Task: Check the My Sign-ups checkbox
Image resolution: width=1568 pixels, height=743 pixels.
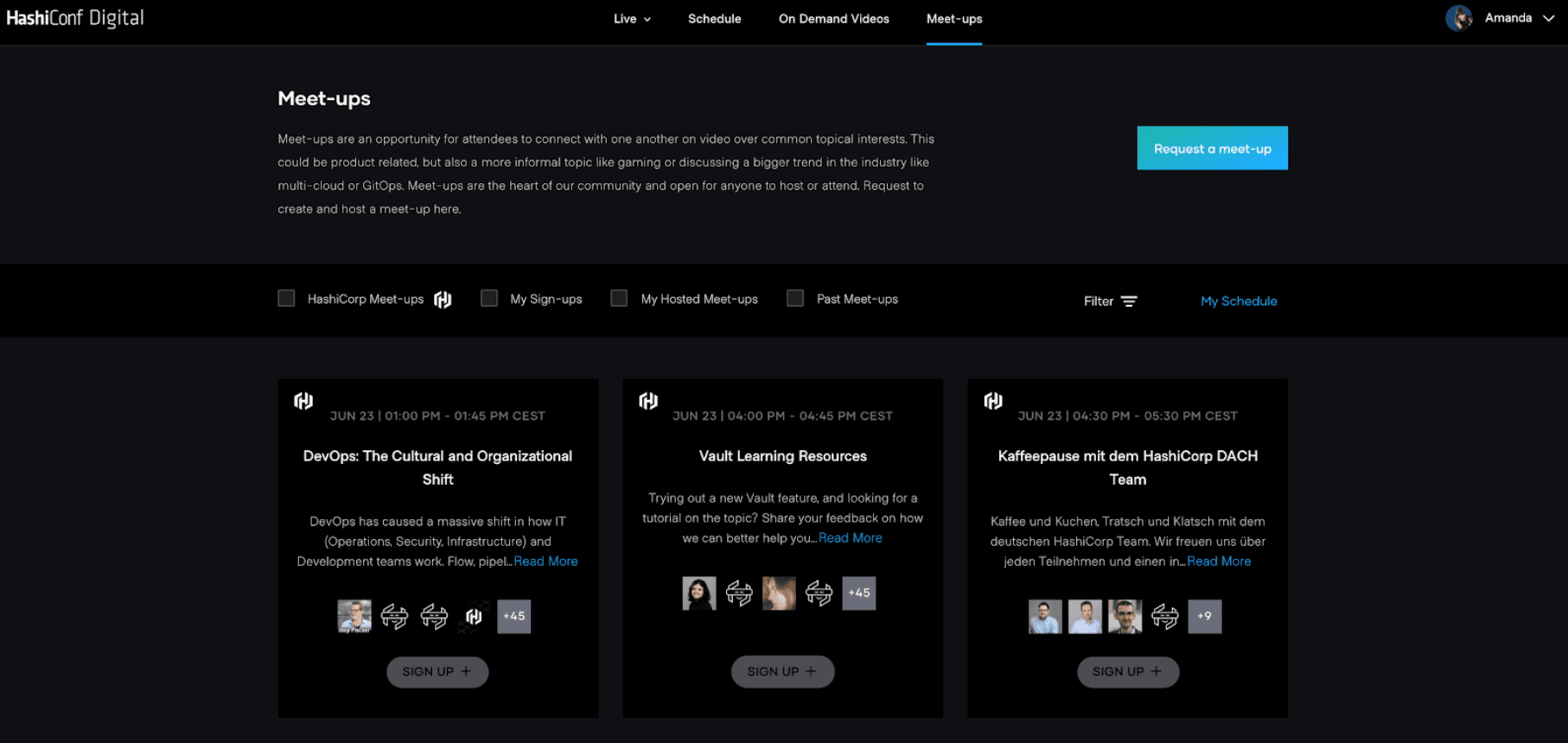Action: (x=489, y=298)
